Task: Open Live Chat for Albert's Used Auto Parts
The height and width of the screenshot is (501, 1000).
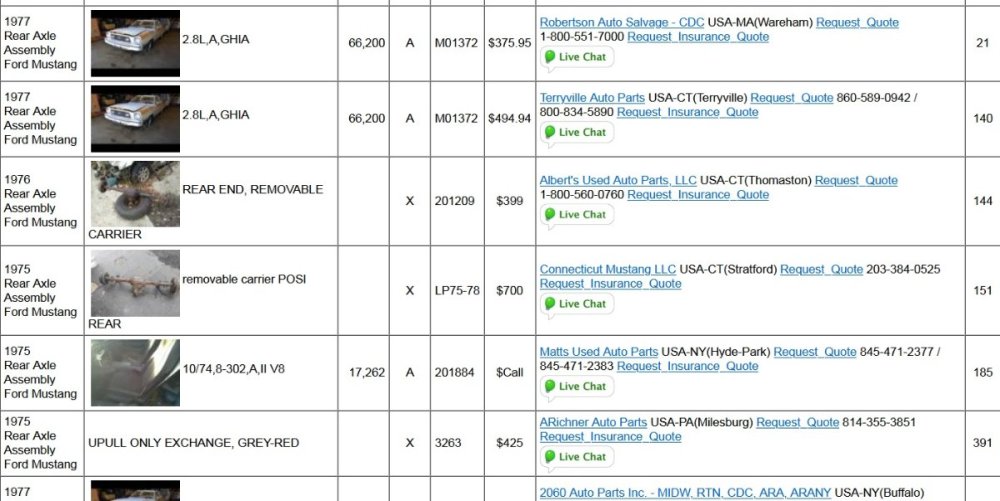Action: coord(577,214)
